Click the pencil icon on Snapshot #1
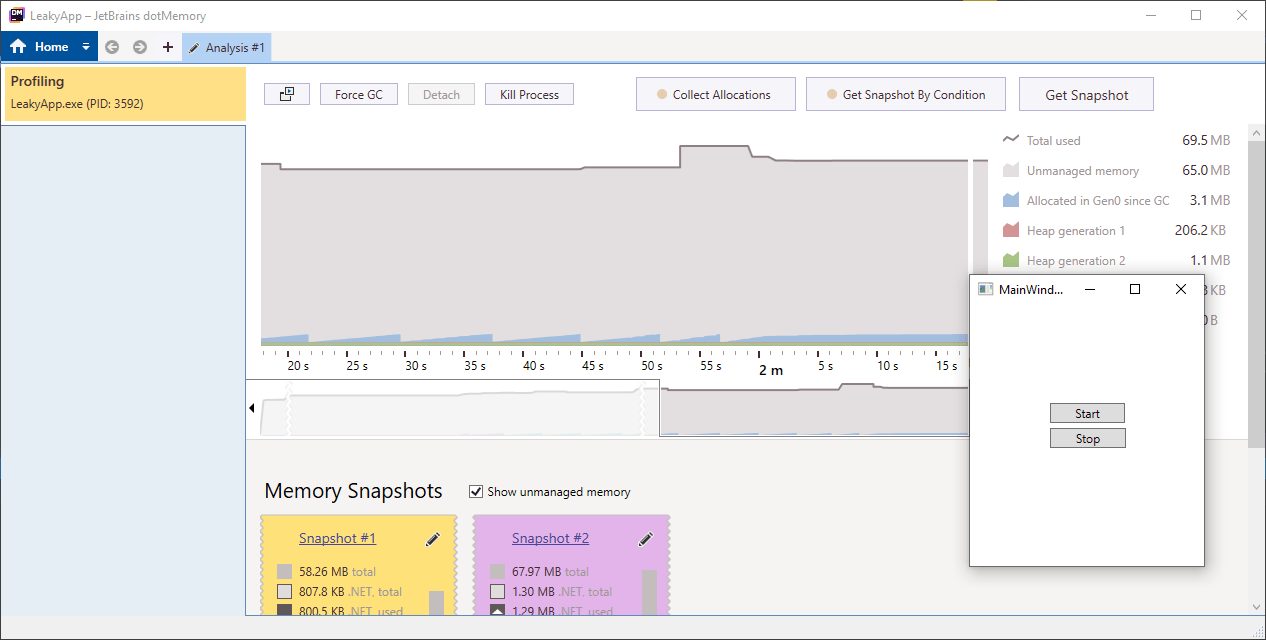The height and width of the screenshot is (640, 1266). (x=433, y=539)
